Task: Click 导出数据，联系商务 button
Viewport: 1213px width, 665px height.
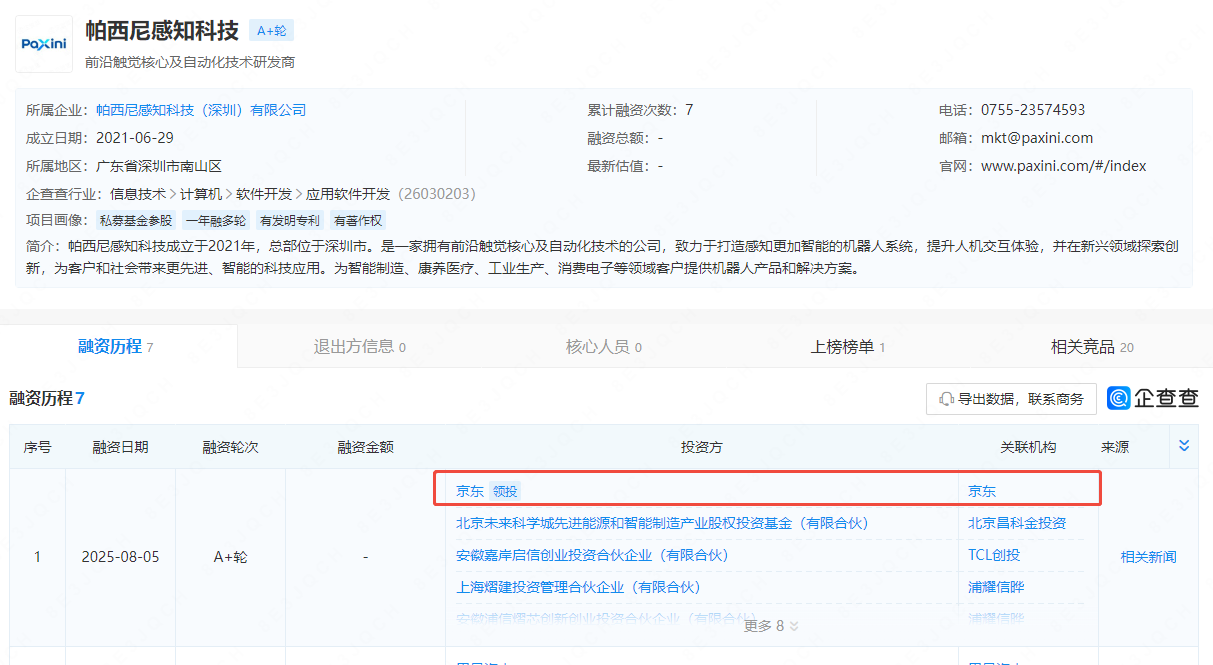Action: (x=1011, y=399)
